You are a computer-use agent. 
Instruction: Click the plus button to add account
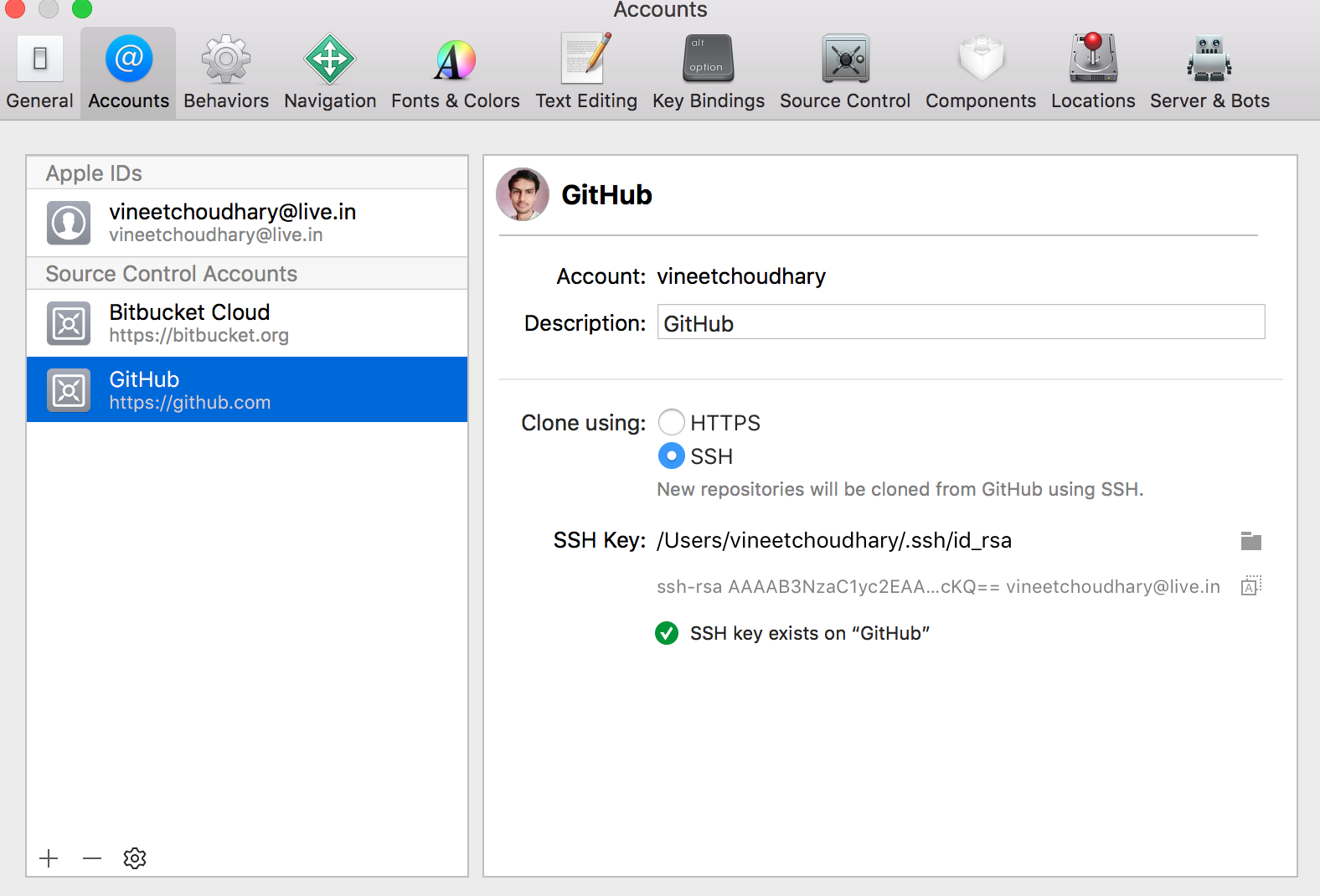click(49, 858)
